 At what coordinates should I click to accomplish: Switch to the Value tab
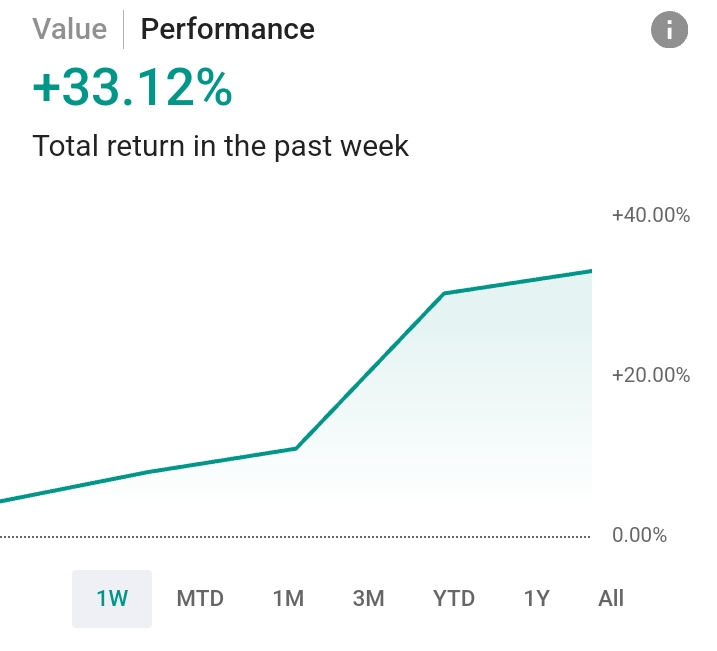[70, 29]
